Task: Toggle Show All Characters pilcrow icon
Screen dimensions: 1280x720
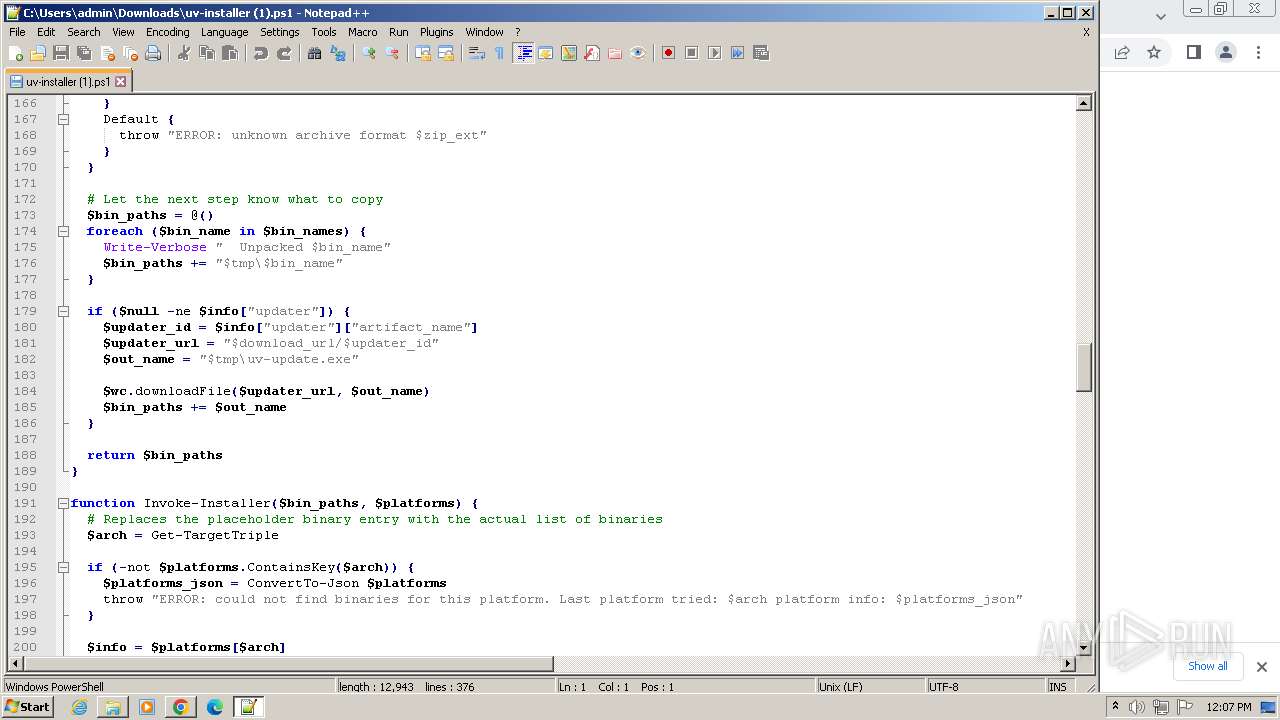Action: (x=500, y=53)
